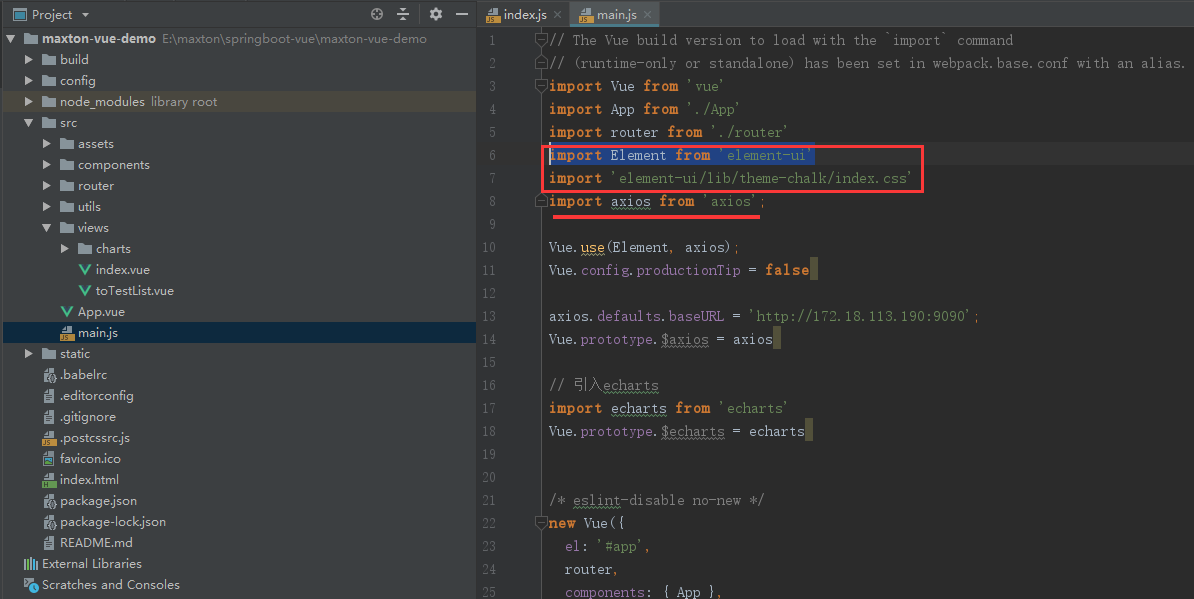Open the Project view dropdown arrow
Screen dimensions: 1194x599
click(85, 14)
